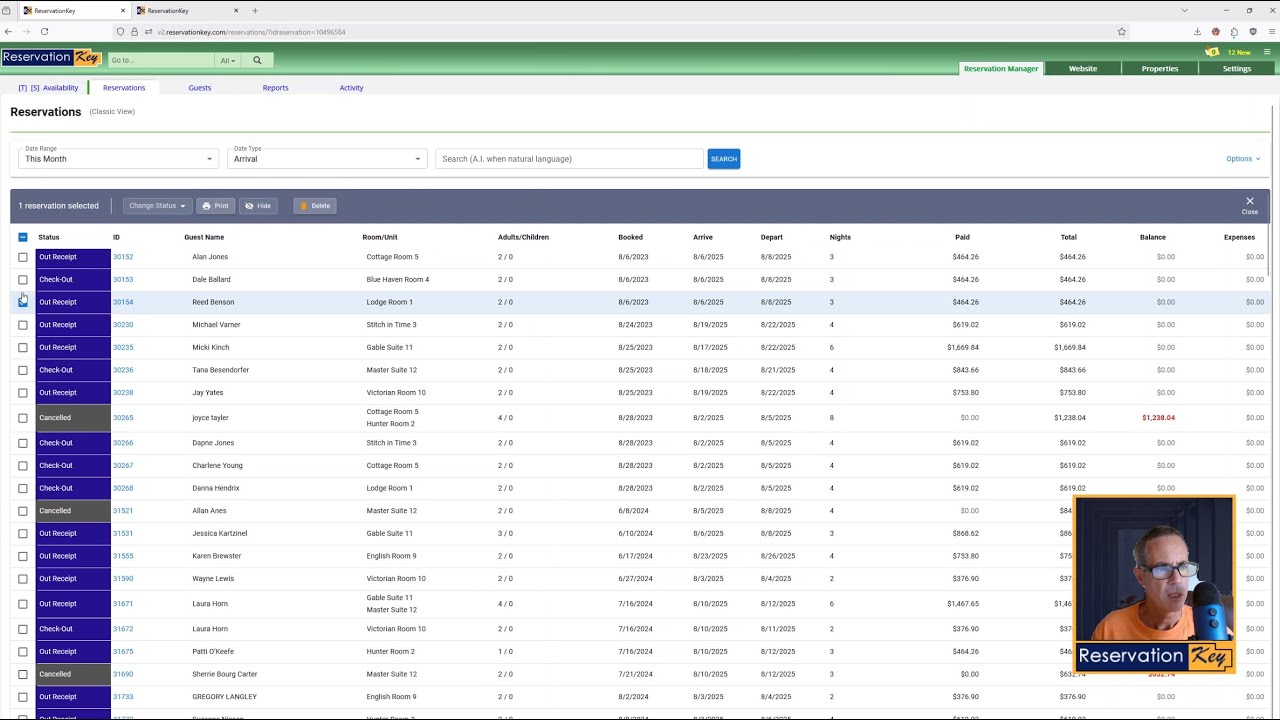Open the browser hamburger menu
Screen dimensions: 1280x720
[1270, 32]
